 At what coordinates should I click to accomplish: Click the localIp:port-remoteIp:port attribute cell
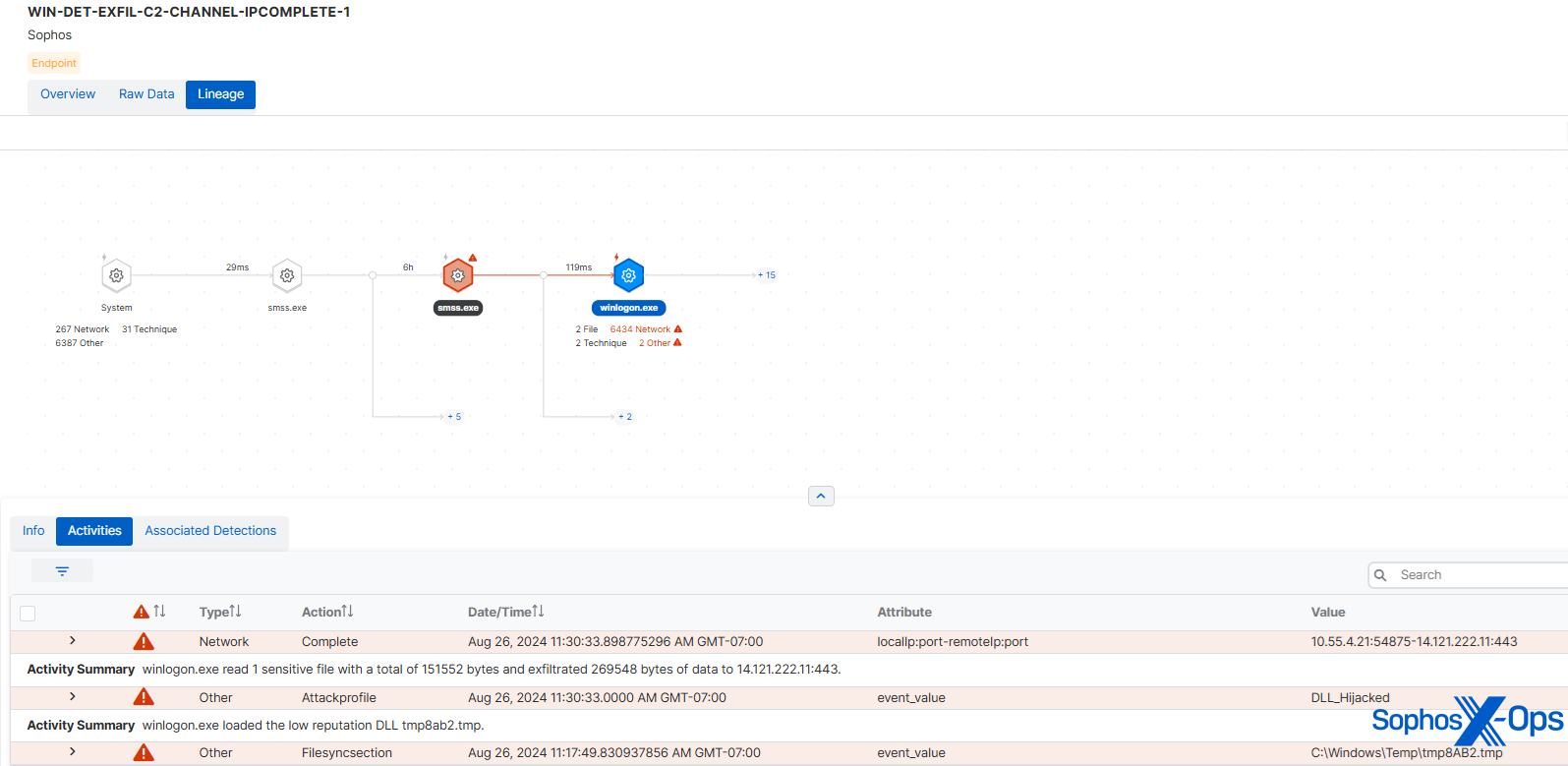(x=953, y=642)
